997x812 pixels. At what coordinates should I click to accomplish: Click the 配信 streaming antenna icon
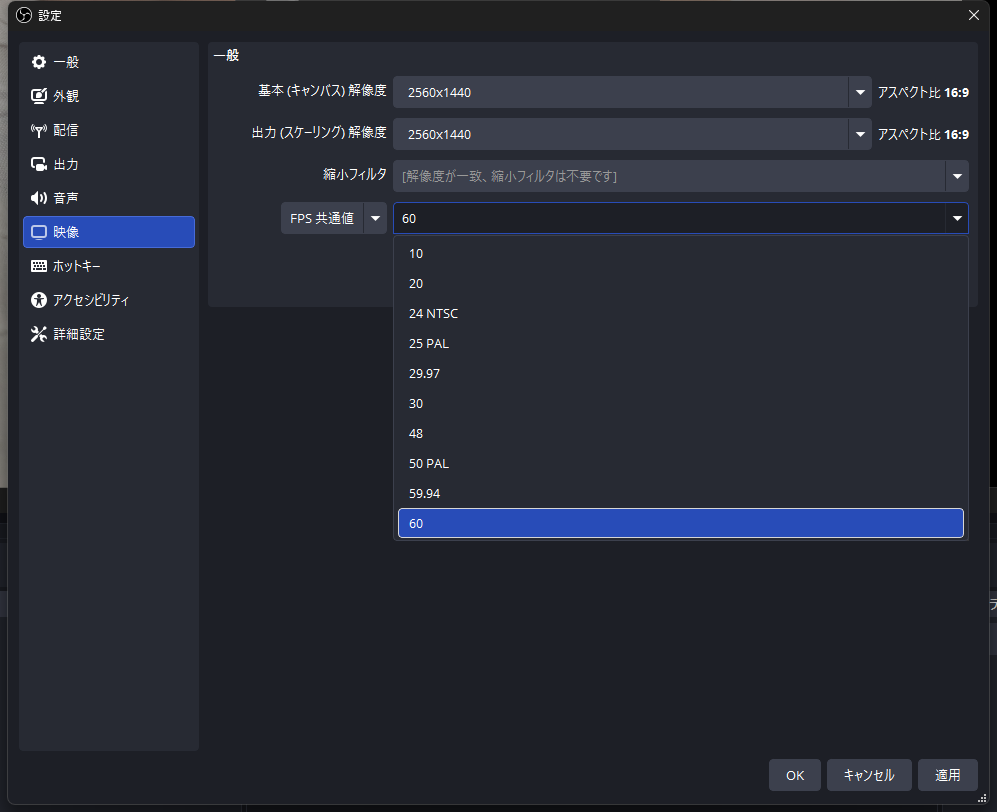39,130
